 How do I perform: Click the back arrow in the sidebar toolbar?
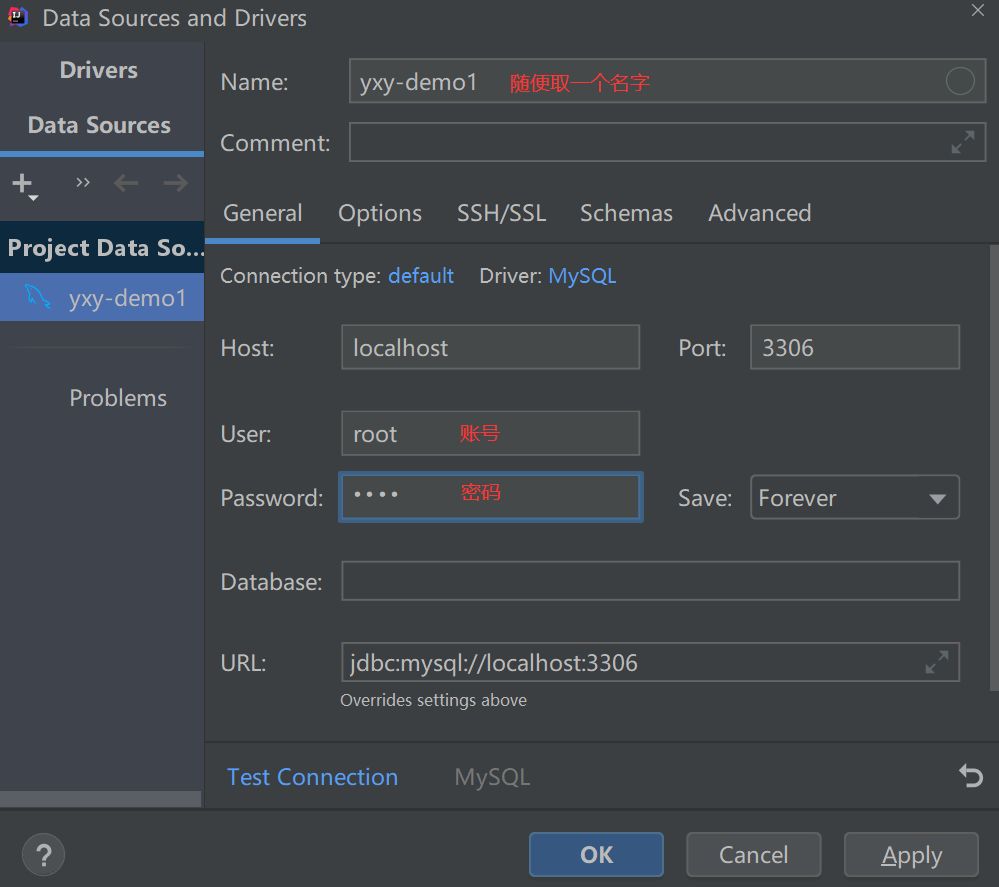pos(126,184)
